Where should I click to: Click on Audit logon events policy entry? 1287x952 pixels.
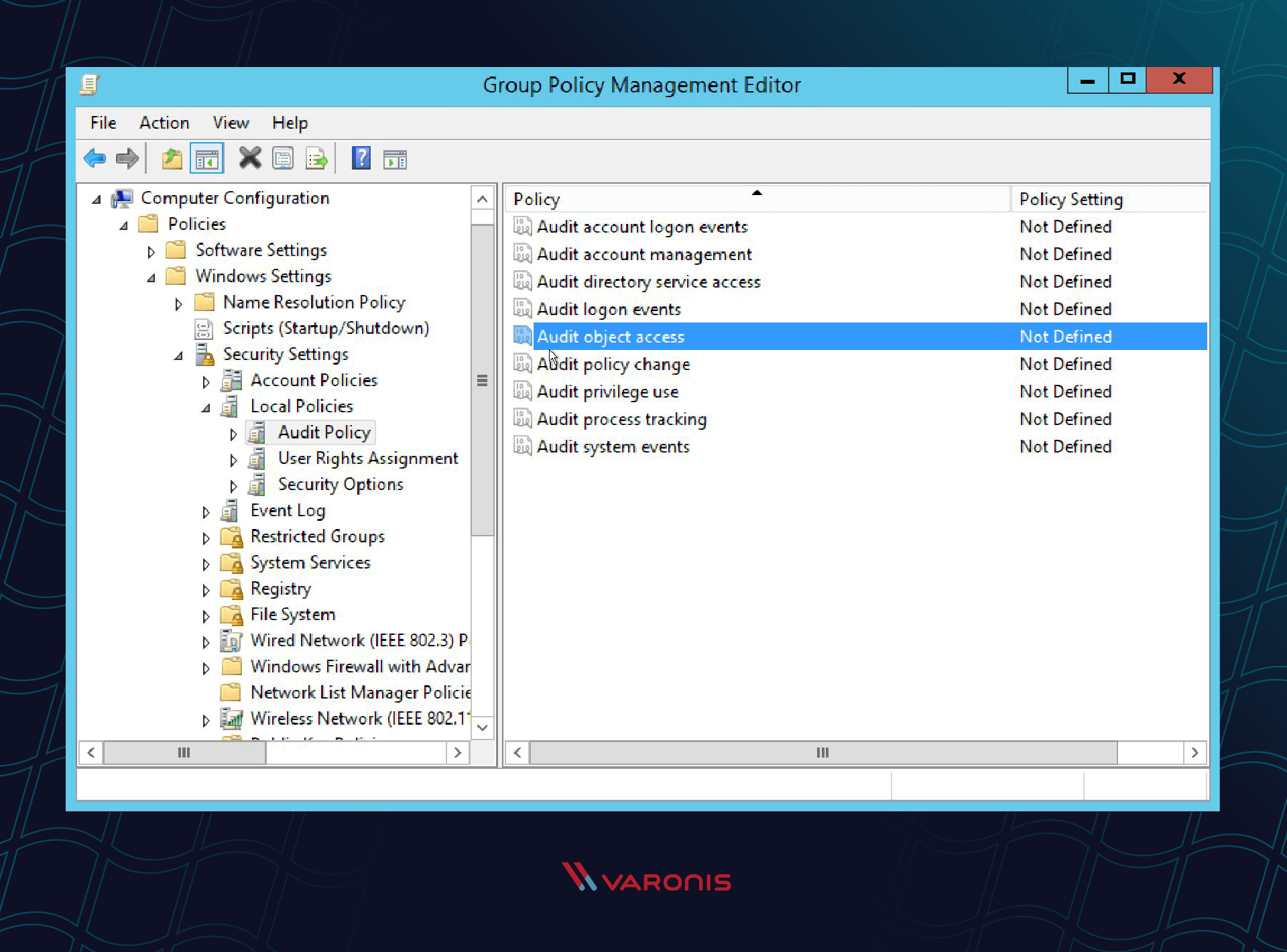(608, 309)
